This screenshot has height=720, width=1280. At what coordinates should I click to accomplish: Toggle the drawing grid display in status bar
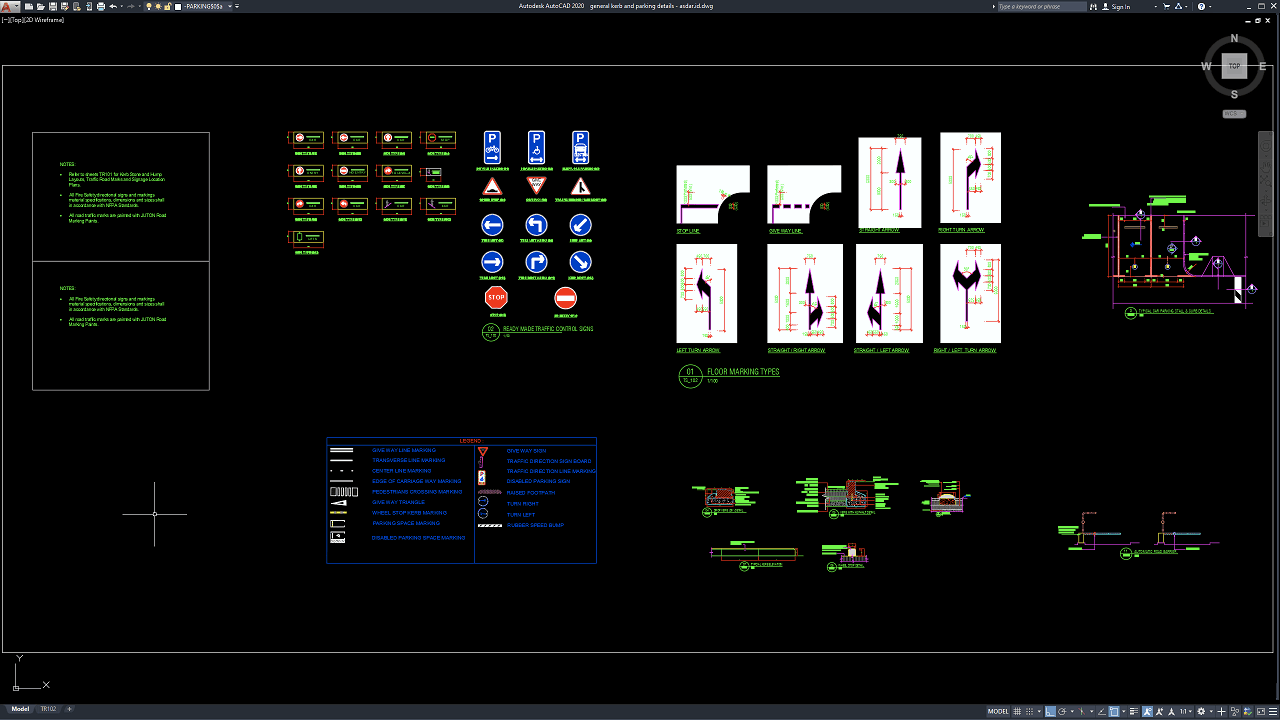pyautogui.click(x=1017, y=712)
